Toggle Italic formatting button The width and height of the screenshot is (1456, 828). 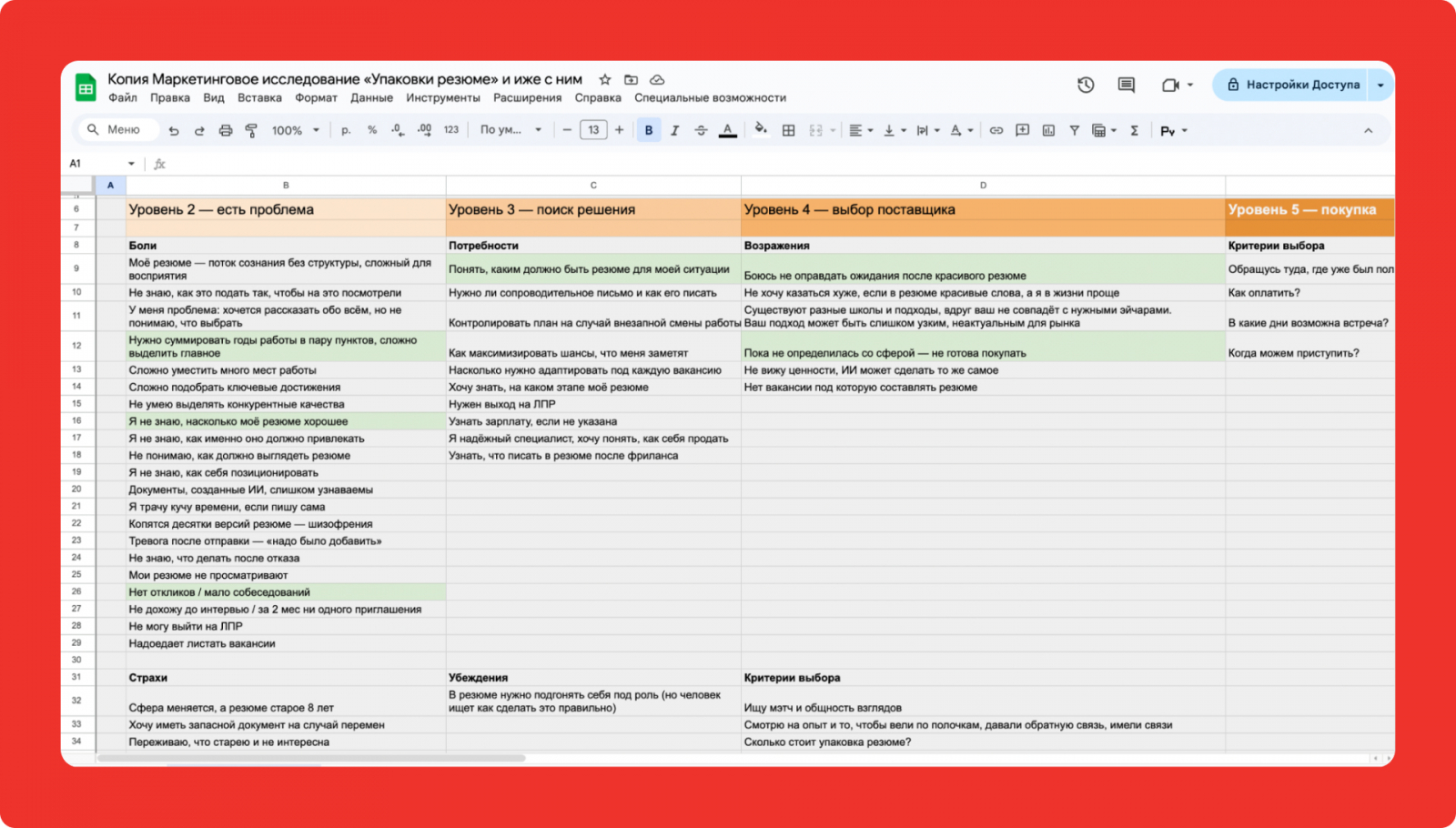click(674, 130)
